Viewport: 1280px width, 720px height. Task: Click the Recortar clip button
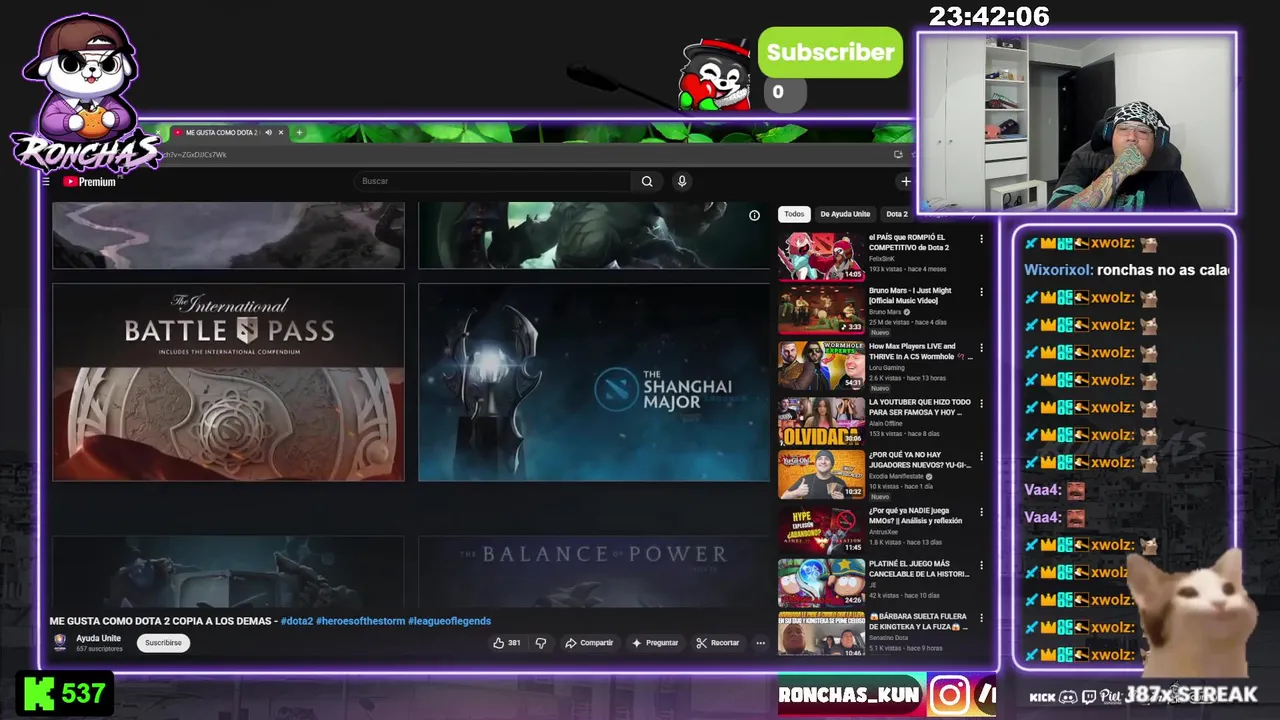point(718,643)
